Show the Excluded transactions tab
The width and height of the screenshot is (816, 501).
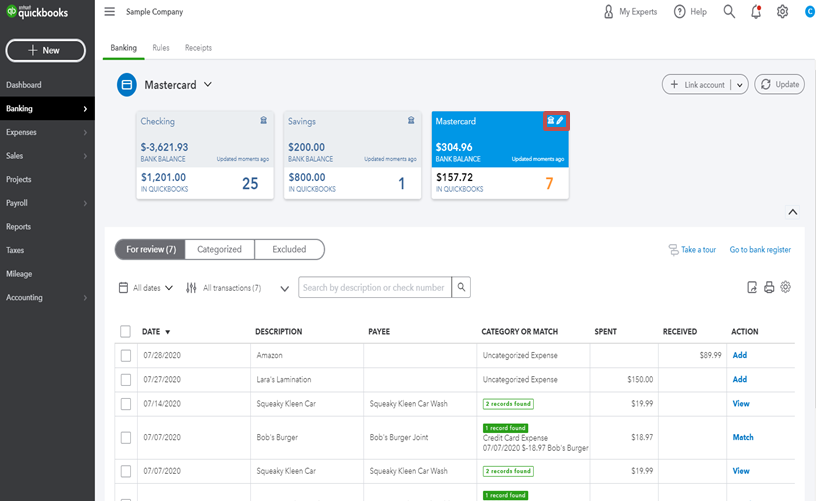pyautogui.click(x=289, y=249)
